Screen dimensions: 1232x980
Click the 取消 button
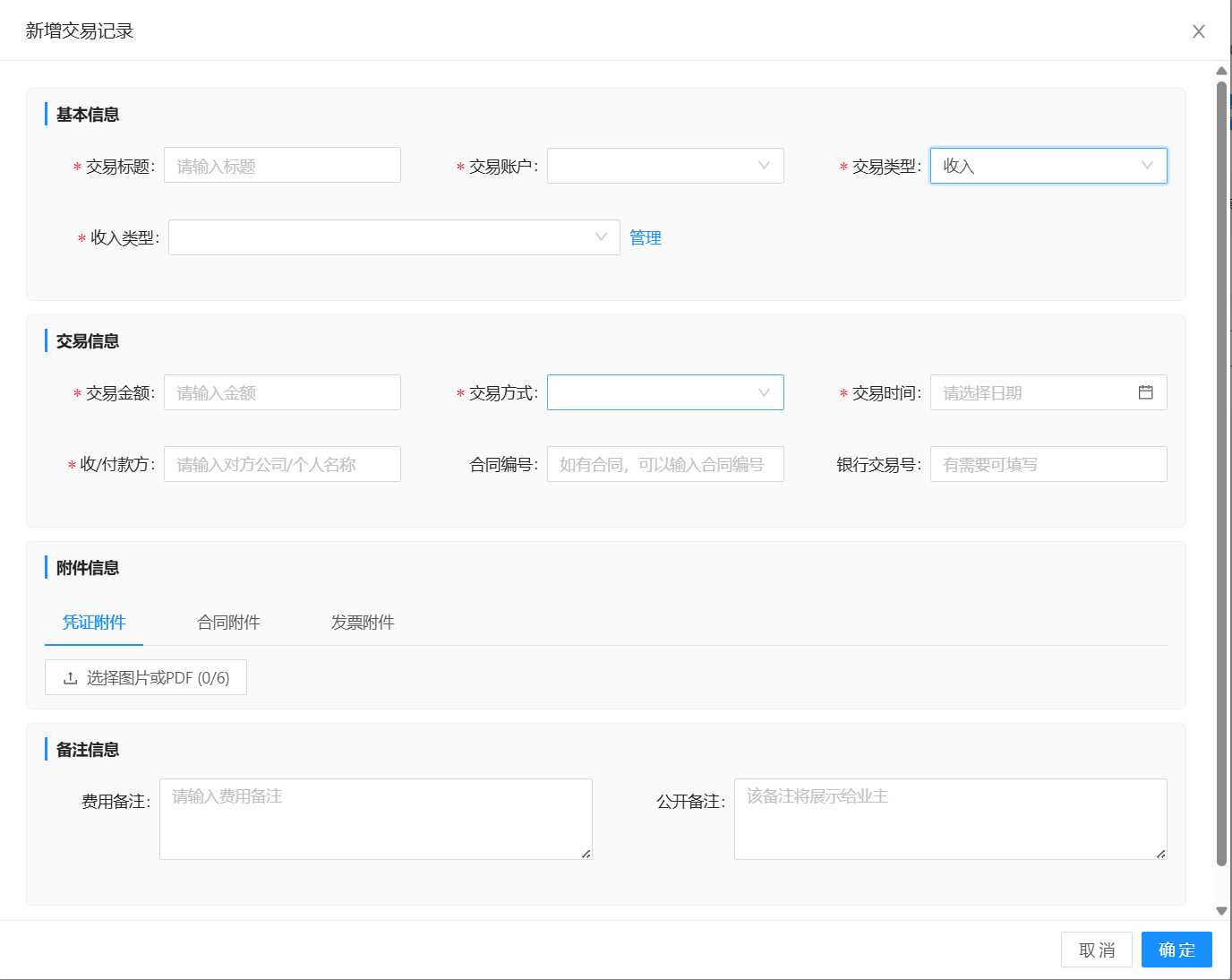coord(1096,950)
